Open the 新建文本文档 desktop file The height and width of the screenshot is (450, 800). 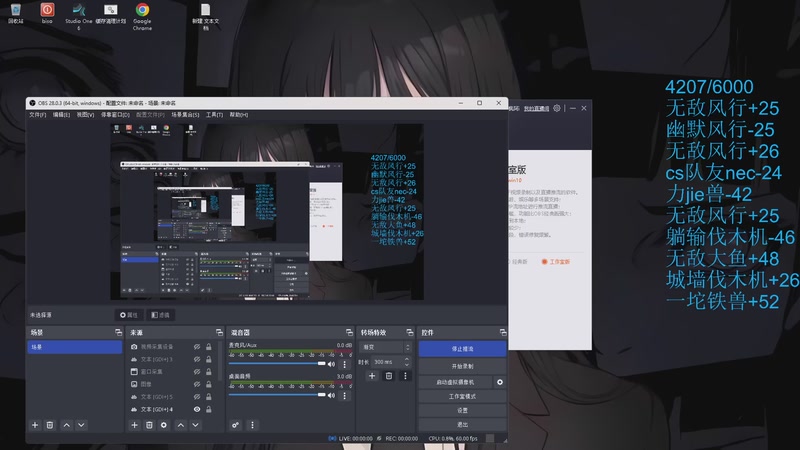(x=205, y=16)
